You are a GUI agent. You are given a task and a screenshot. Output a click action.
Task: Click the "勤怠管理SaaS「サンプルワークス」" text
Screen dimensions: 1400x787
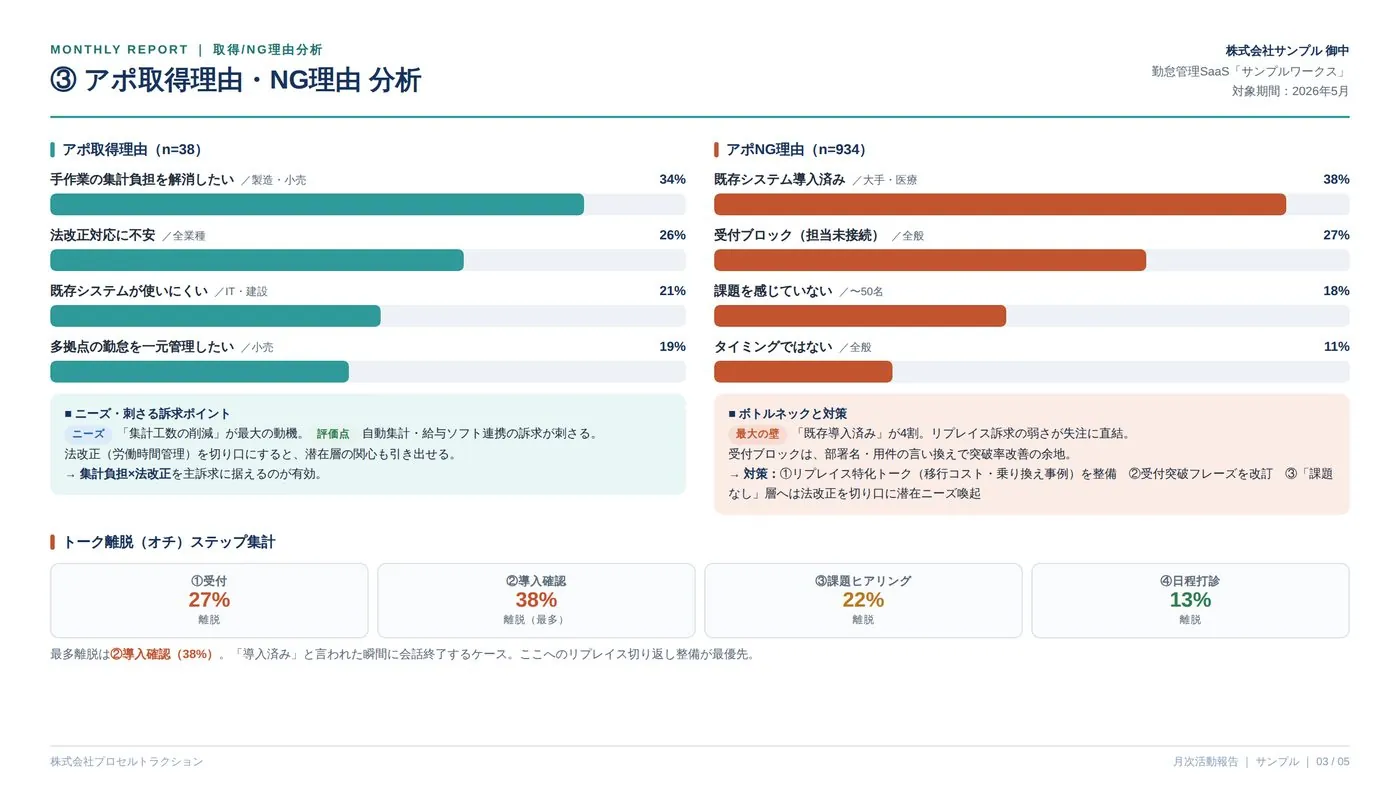coord(1250,71)
